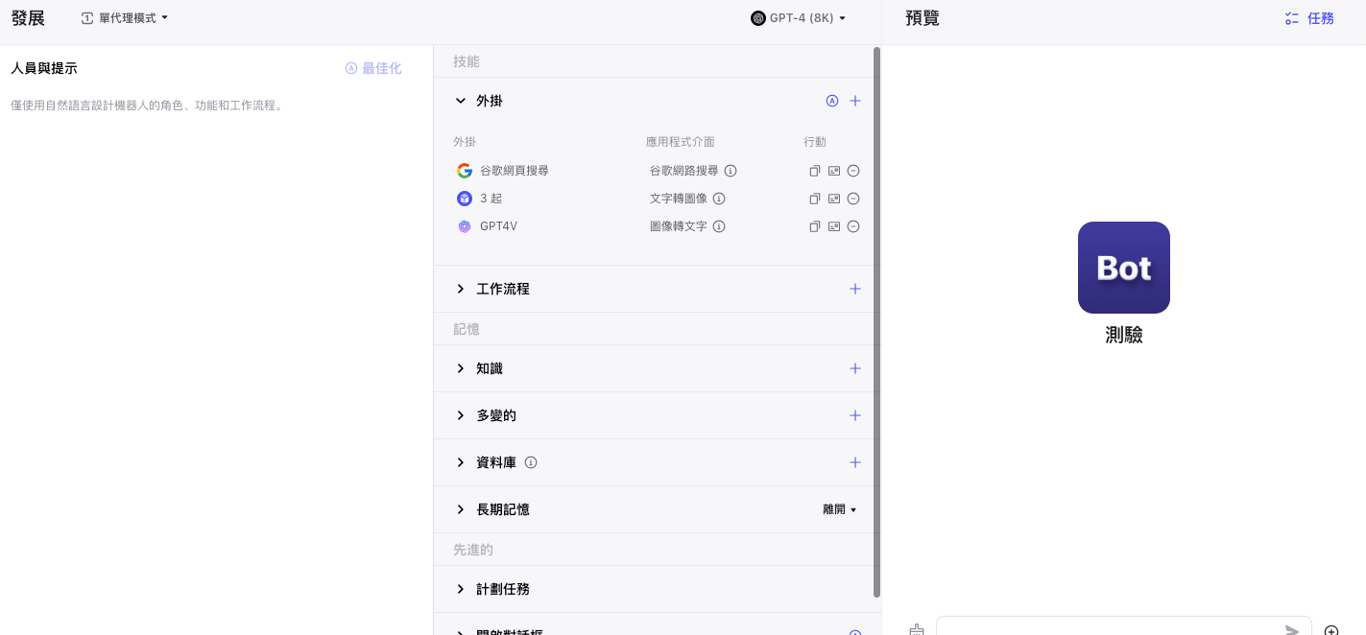The width and height of the screenshot is (1366, 635).
Task: Add a plugin with the 外掛 plus icon
Action: coord(855,101)
